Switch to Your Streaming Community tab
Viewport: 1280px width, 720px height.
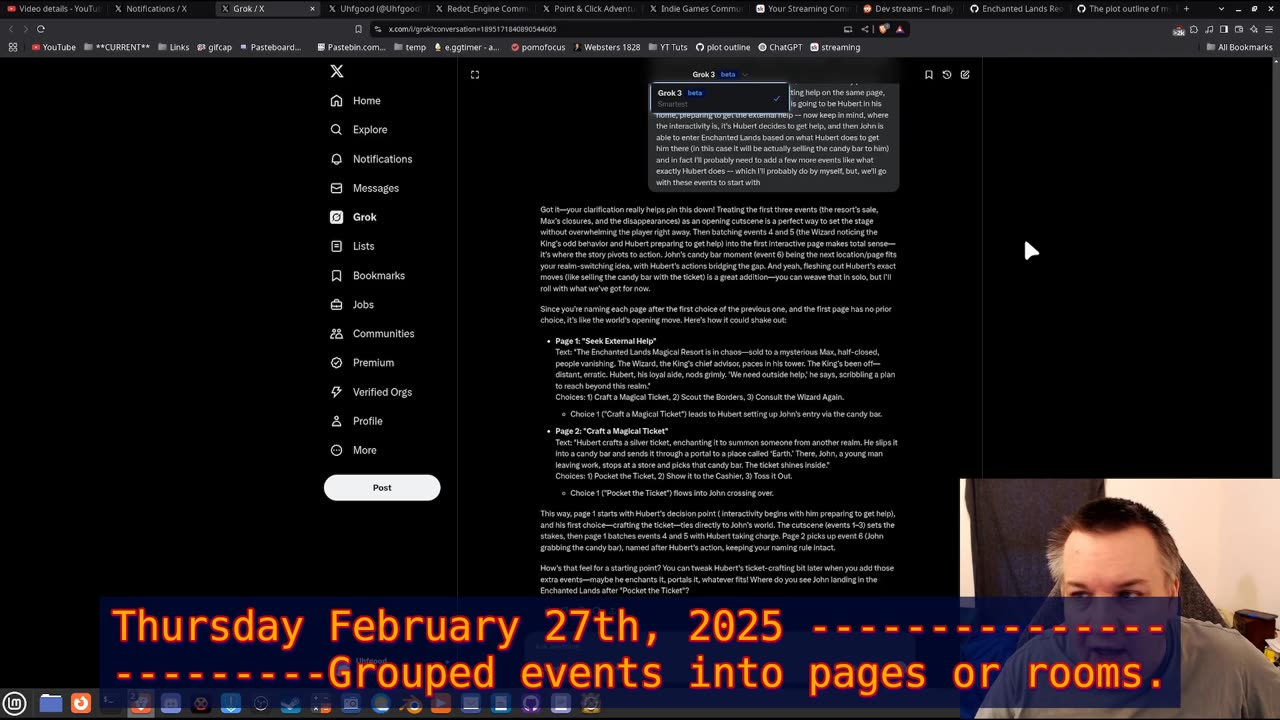coord(803,8)
